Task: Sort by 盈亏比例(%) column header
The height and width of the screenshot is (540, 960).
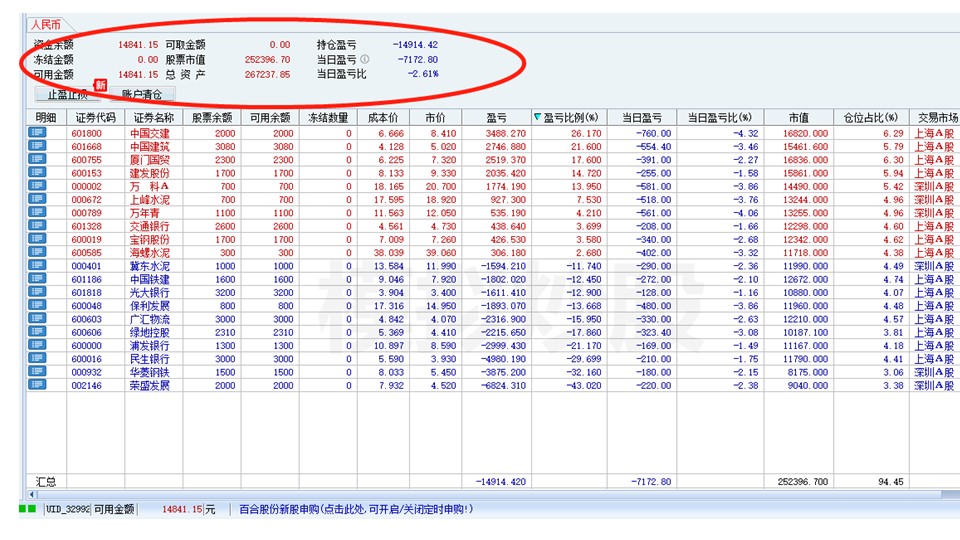Action: 569,118
